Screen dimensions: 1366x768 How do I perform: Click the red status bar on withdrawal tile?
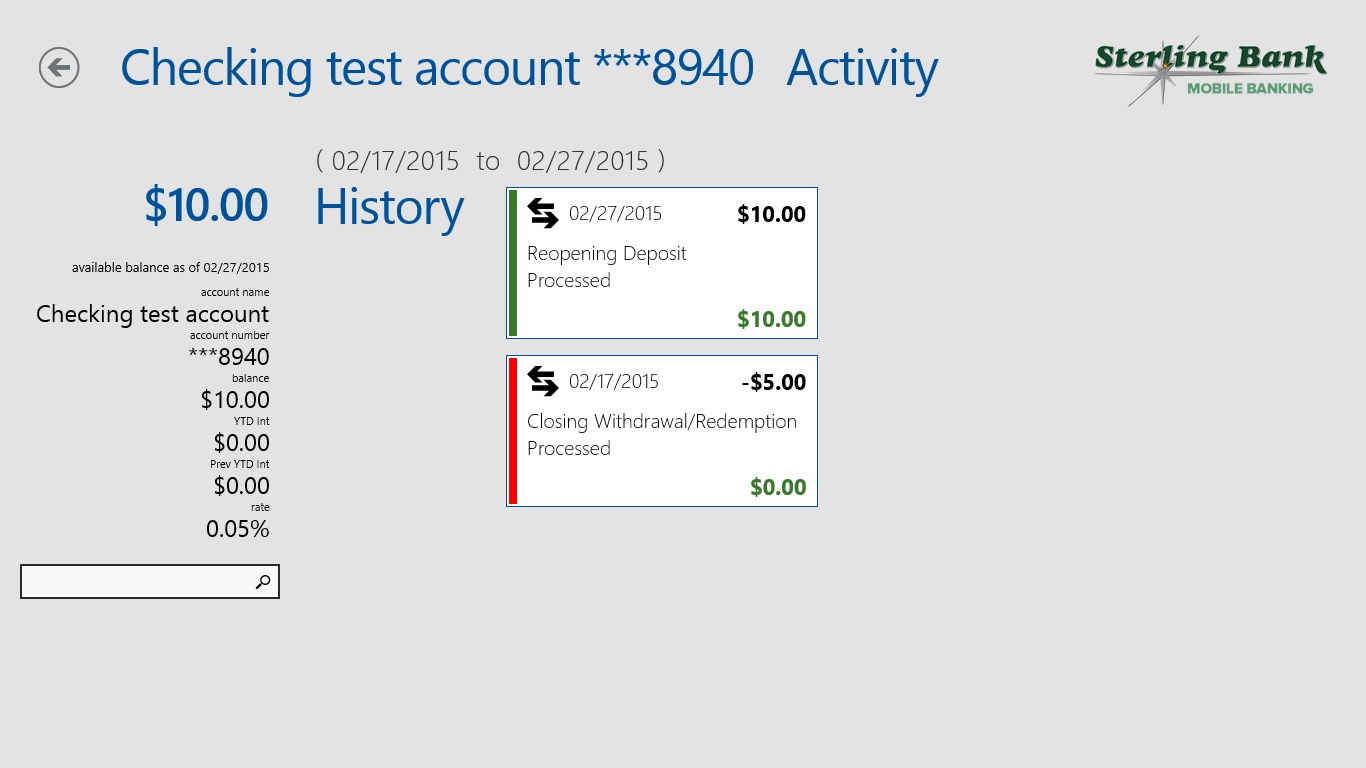(x=513, y=431)
